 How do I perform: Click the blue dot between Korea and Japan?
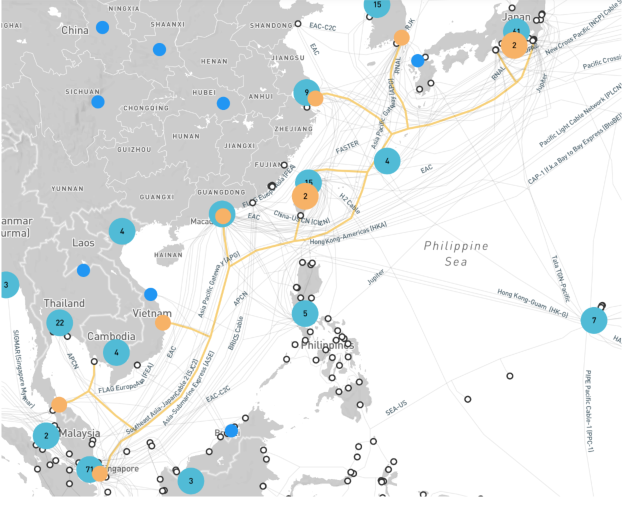(417, 61)
